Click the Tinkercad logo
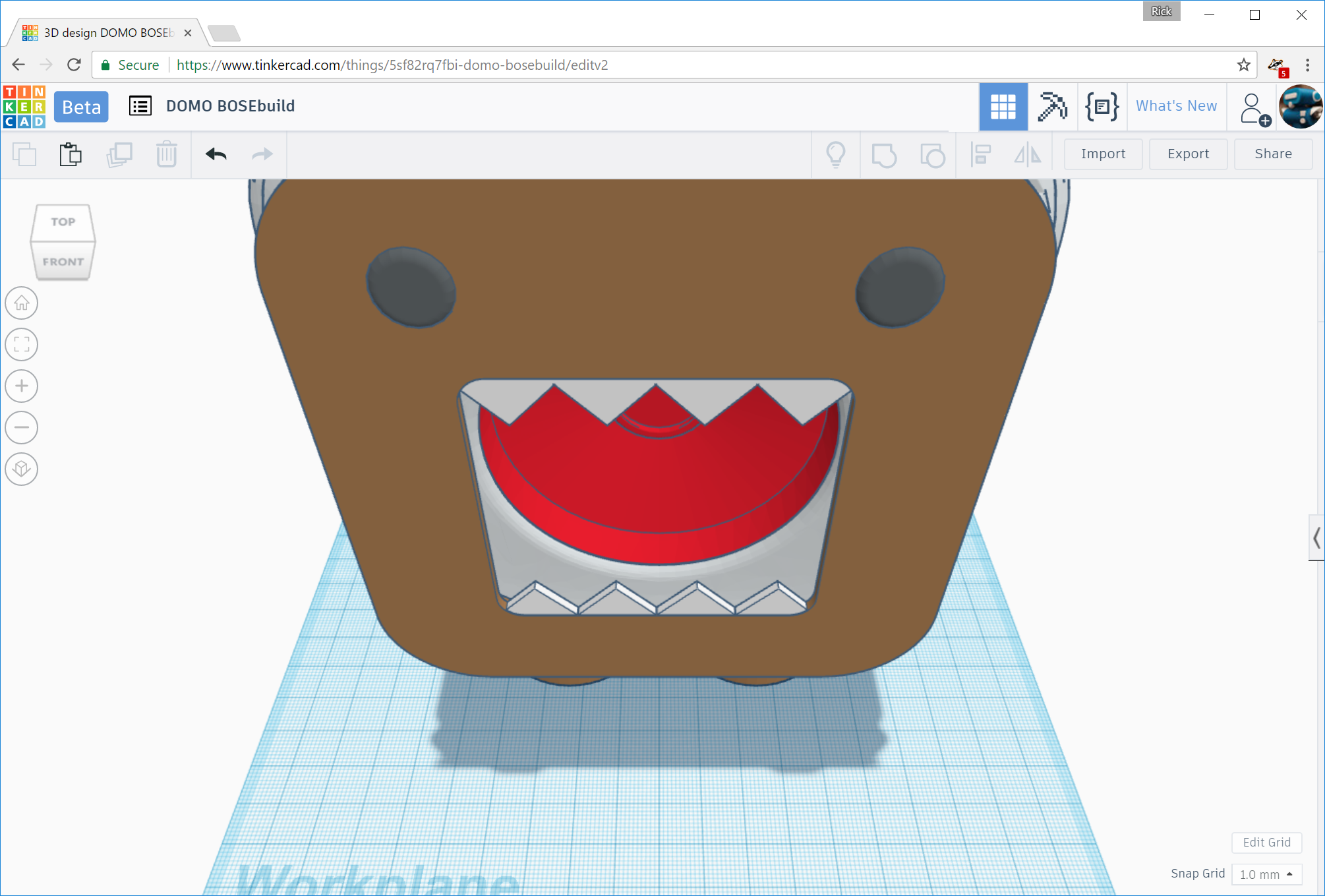This screenshot has height=896, width=1325. pyautogui.click(x=24, y=106)
